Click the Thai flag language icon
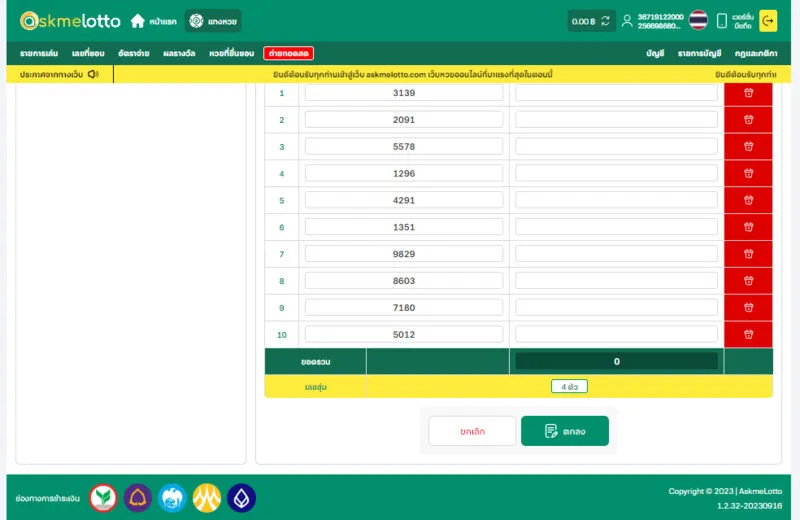Image resolution: width=800 pixels, height=520 pixels. pos(698,21)
